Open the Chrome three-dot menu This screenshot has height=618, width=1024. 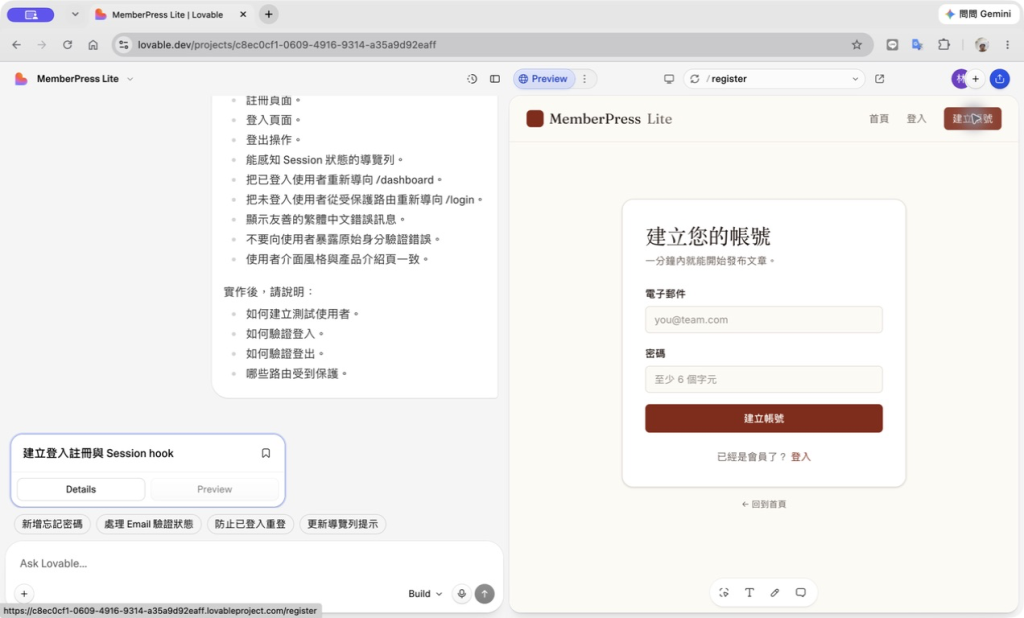[x=1008, y=45]
